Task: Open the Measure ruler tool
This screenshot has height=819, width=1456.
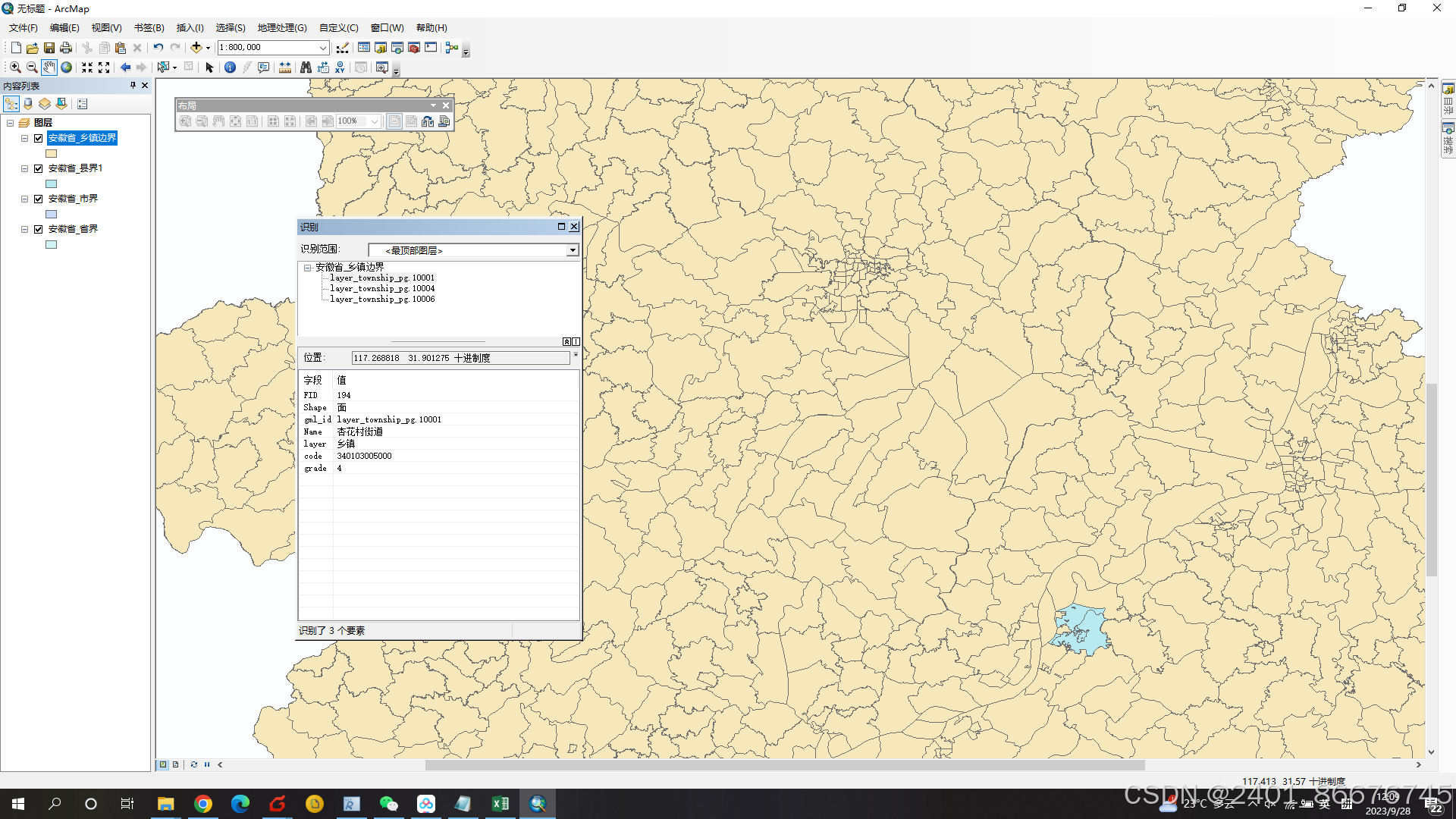Action: click(x=285, y=67)
